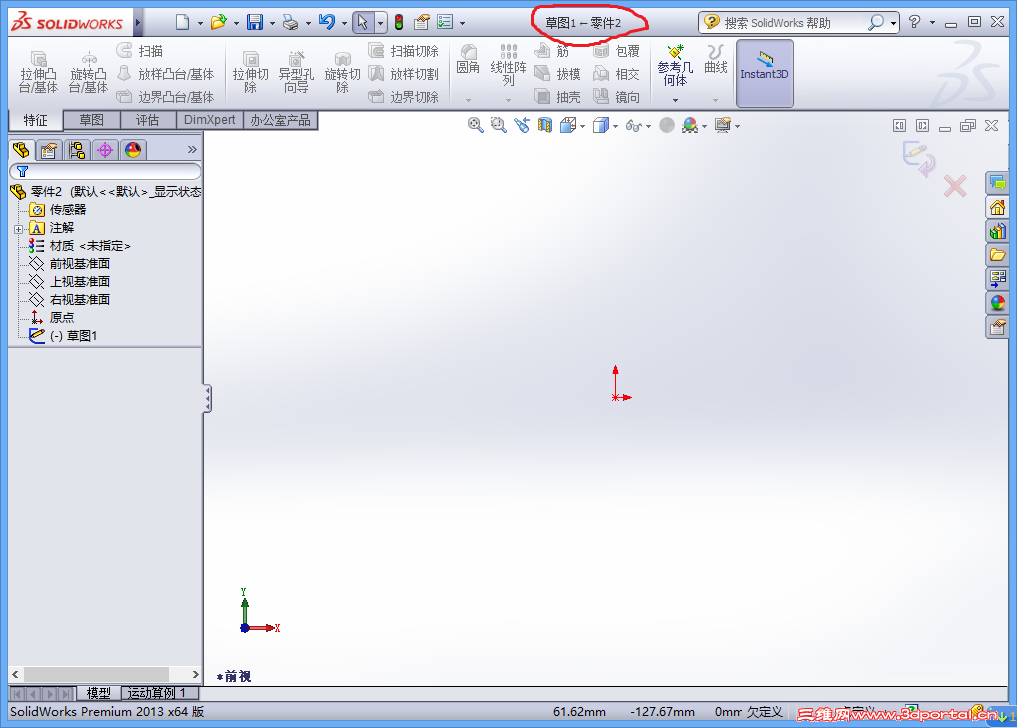This screenshot has width=1017, height=728.
Task: Click the Section View icon
Action: pos(545,125)
